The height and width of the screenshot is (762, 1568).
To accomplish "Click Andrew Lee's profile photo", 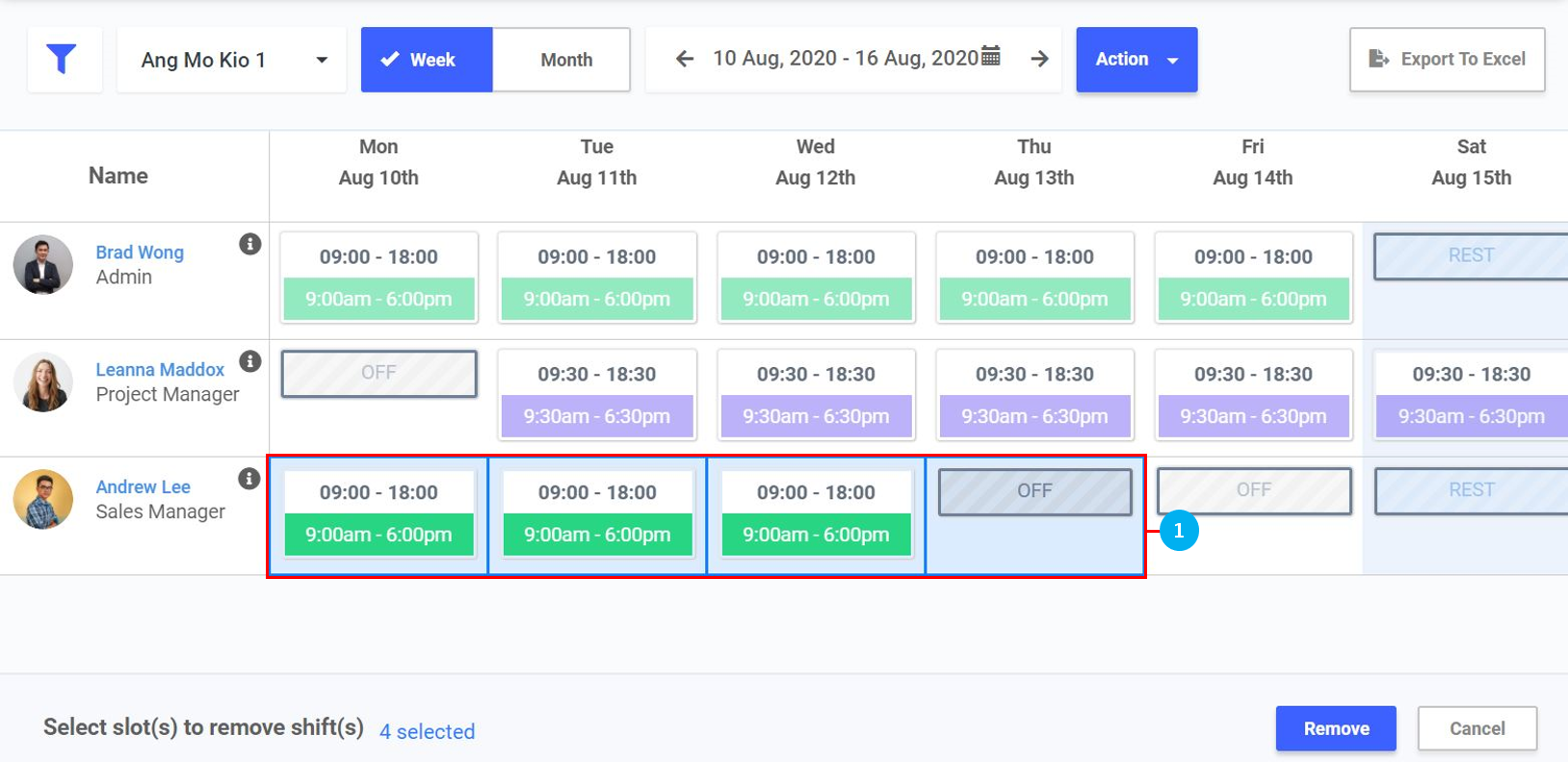I will [43, 499].
